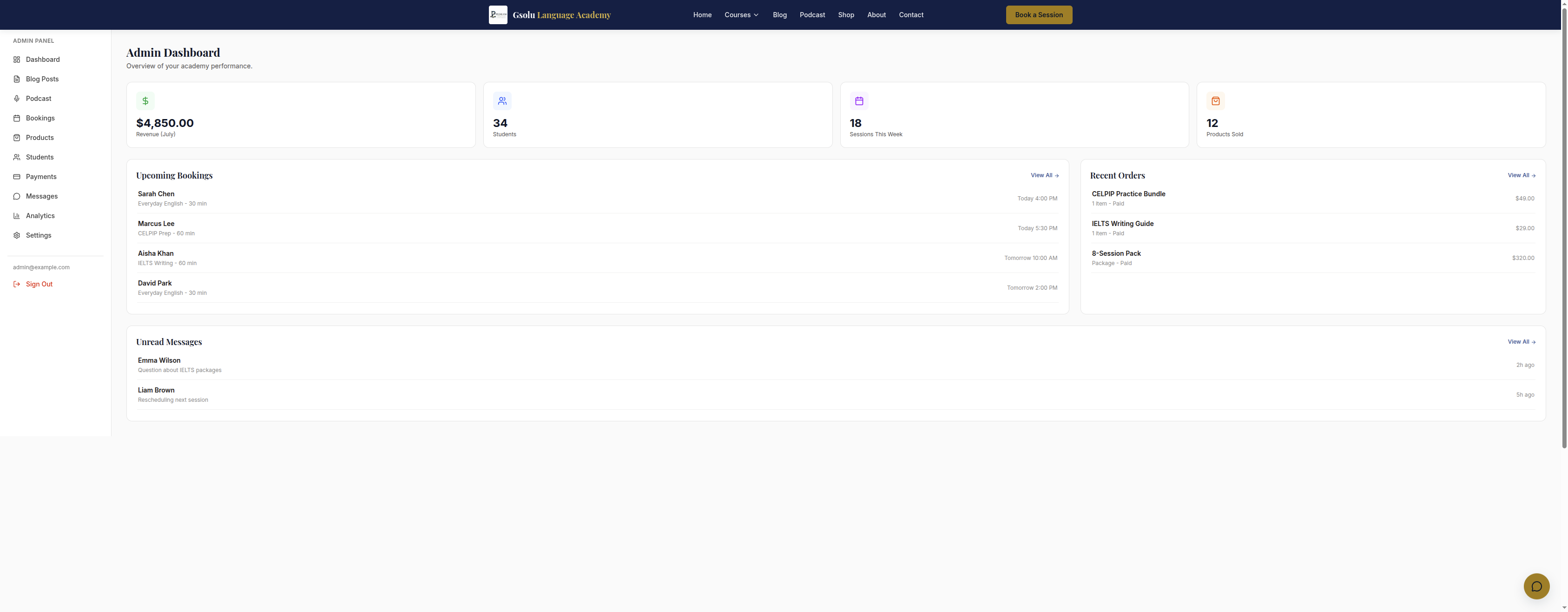View All upcoming bookings
Viewport: 1568px width, 612px height.
click(x=1045, y=175)
